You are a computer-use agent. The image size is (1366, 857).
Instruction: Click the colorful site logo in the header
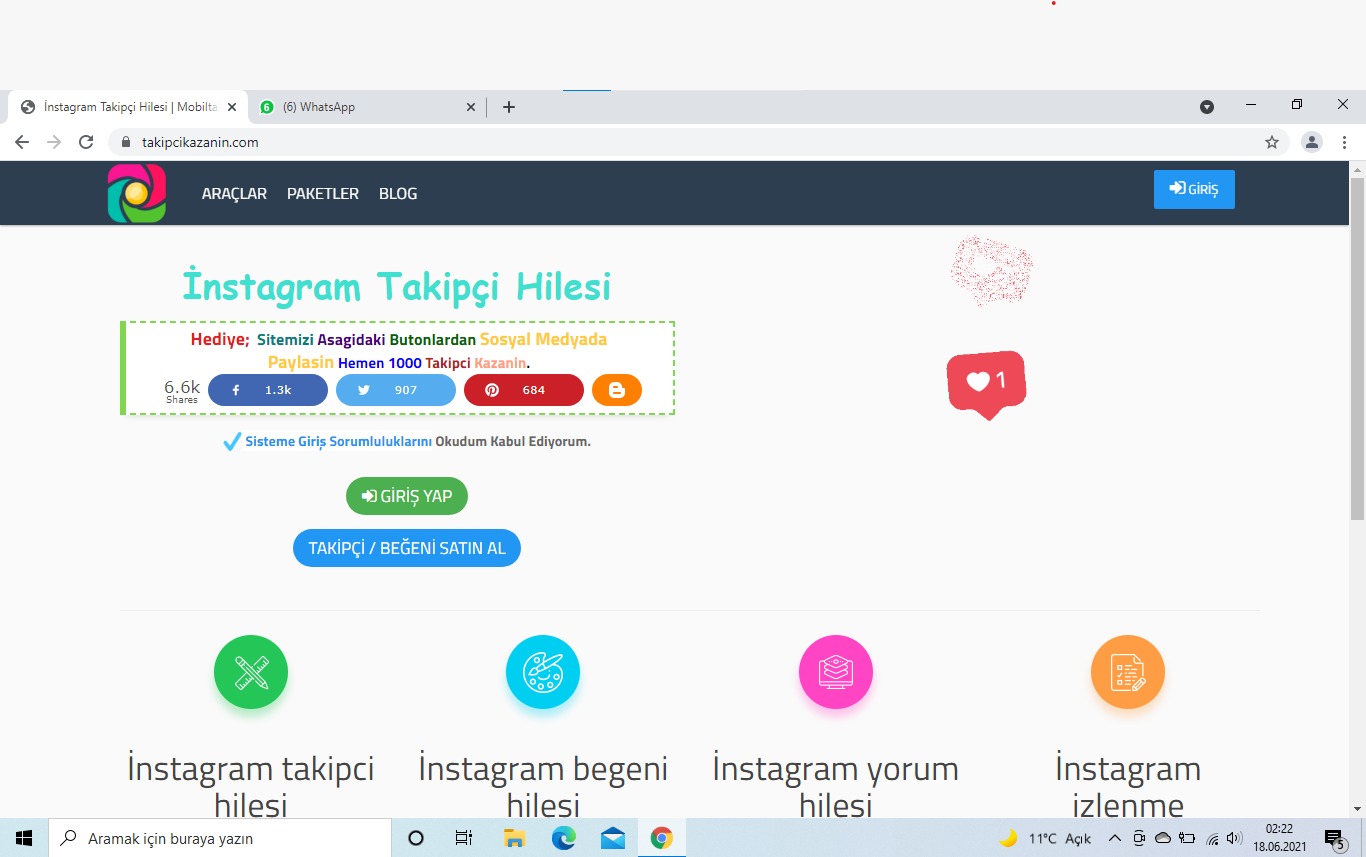click(137, 193)
